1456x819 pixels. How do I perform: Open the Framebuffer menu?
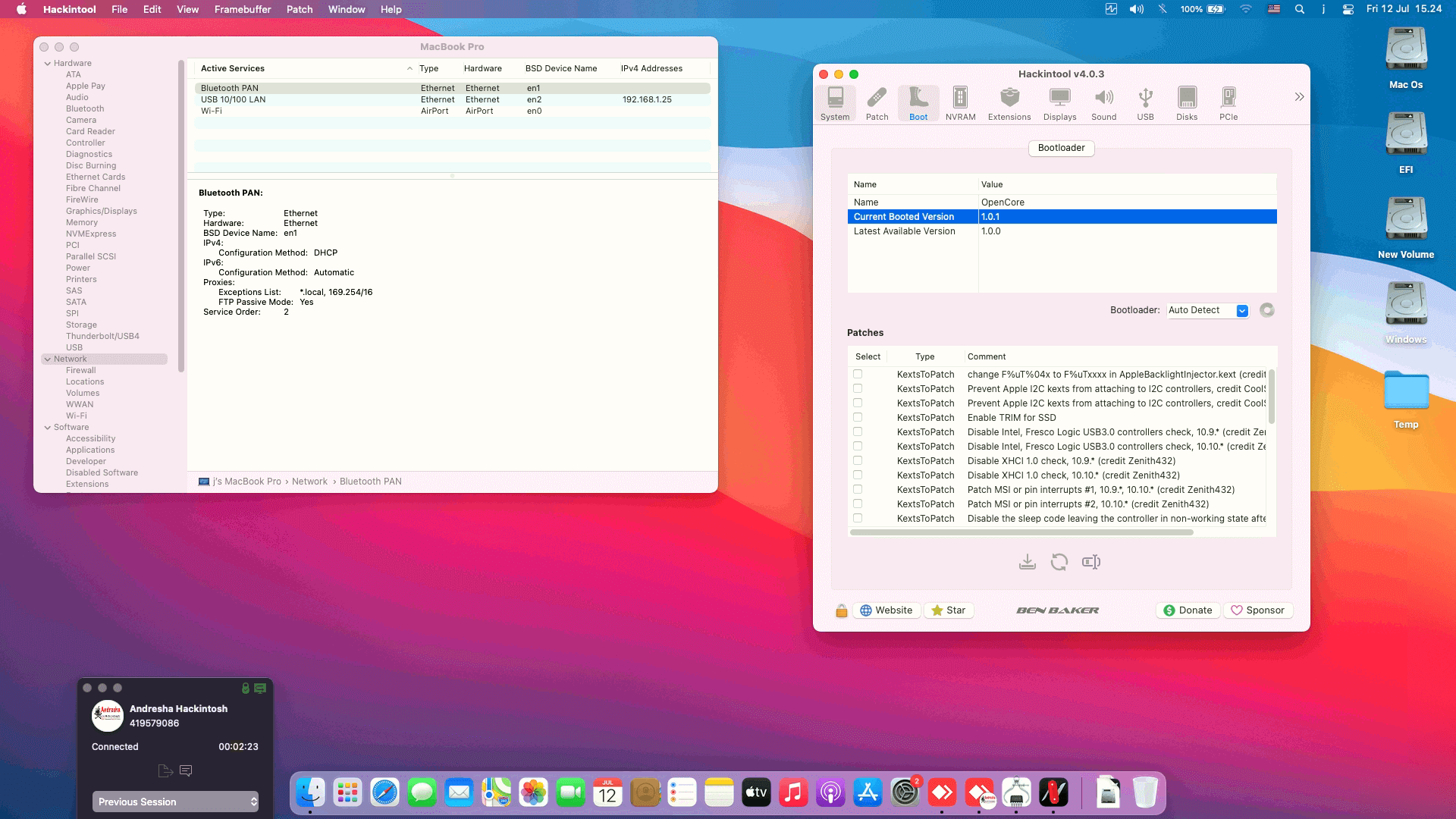[x=243, y=9]
